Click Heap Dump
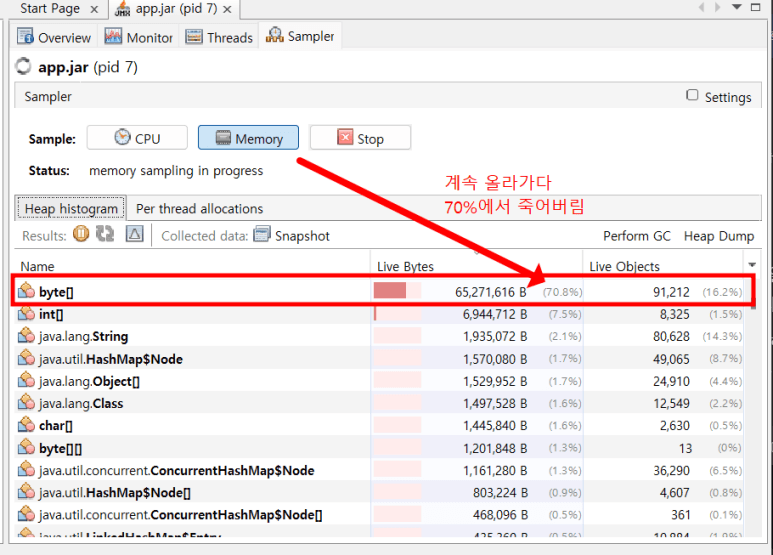The width and height of the screenshot is (773, 555). 717,236
